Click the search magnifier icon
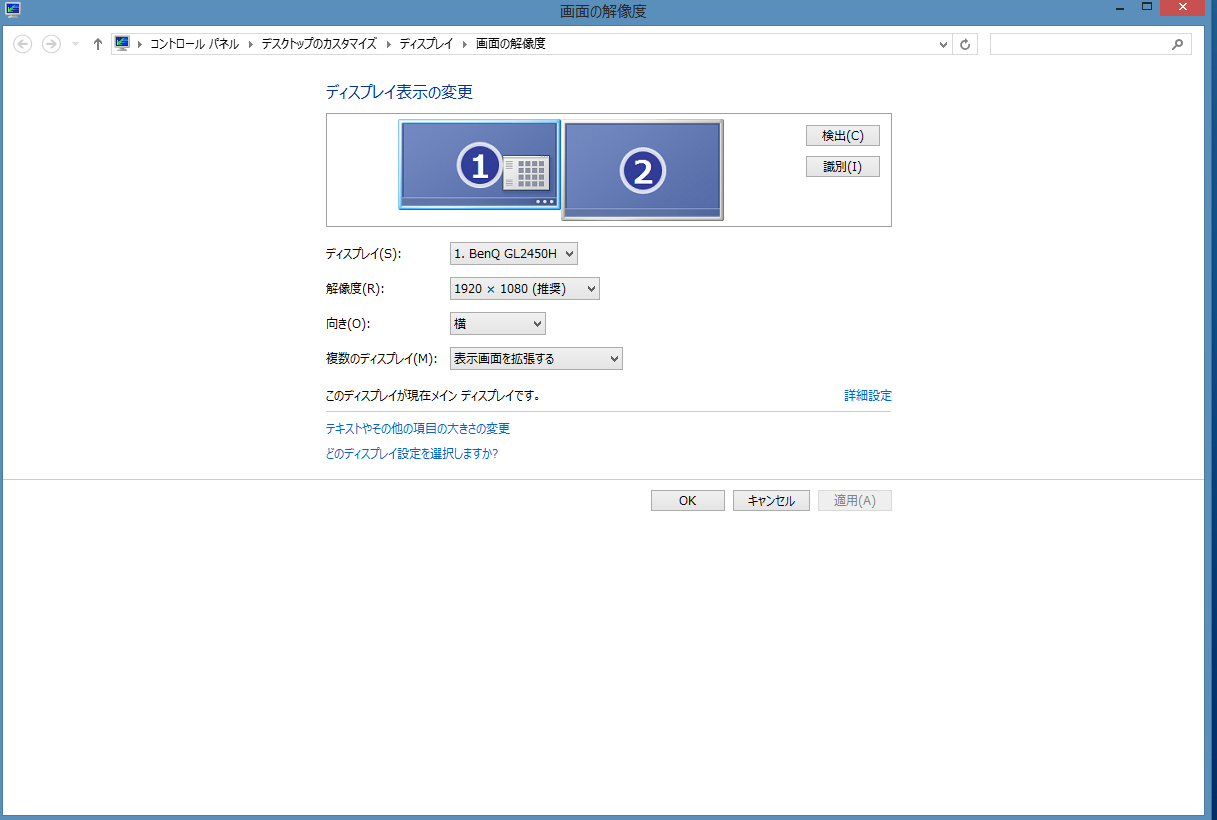This screenshot has width=1217, height=820. 1177,44
